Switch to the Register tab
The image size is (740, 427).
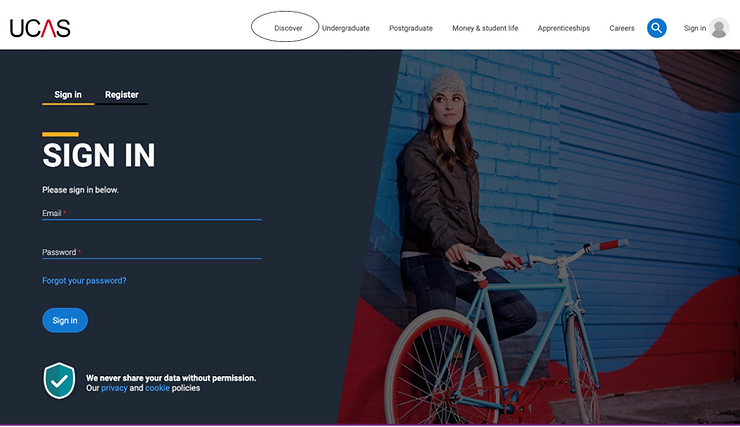tap(122, 95)
